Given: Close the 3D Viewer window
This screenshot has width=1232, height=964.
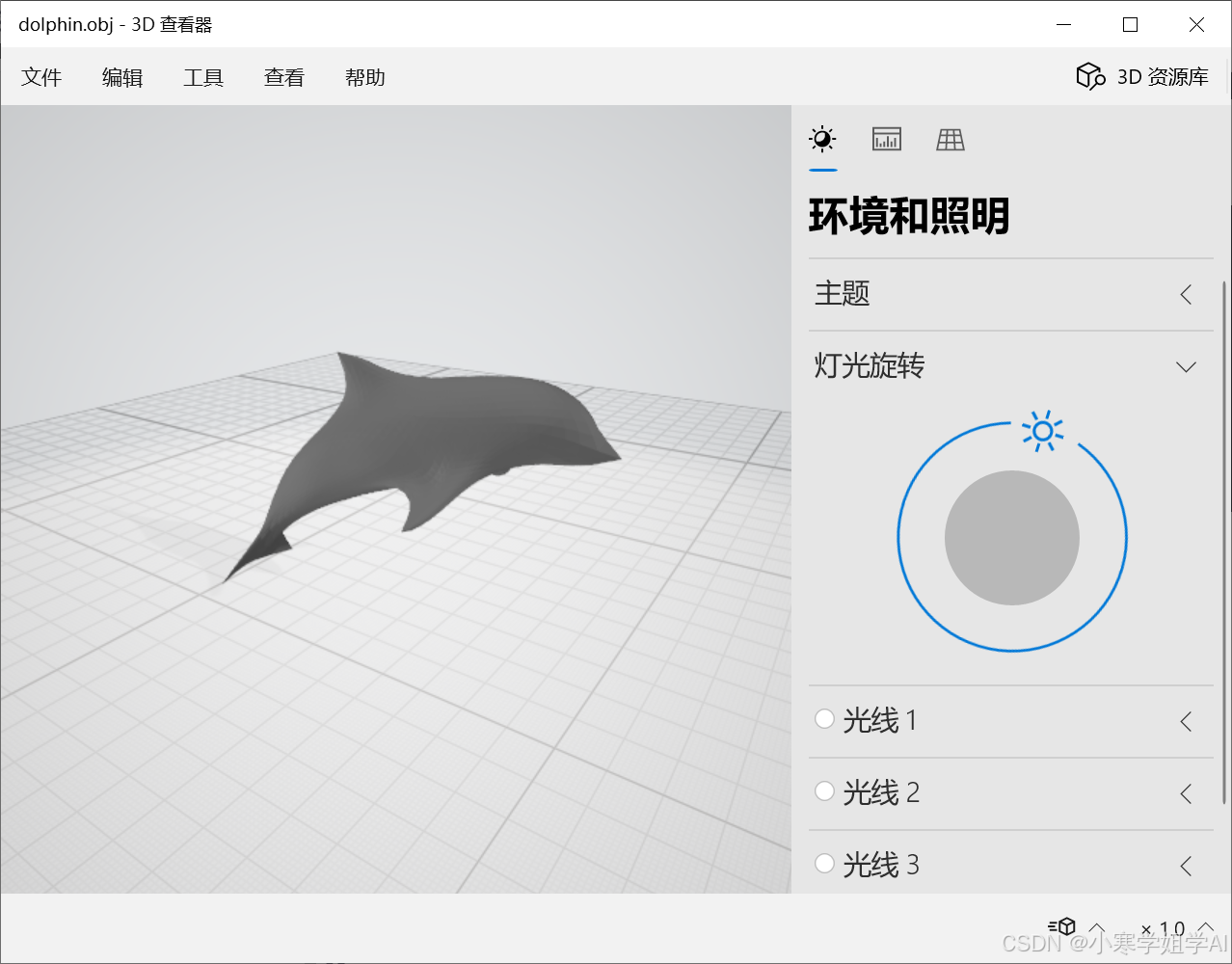Looking at the screenshot, I should pyautogui.click(x=1197, y=24).
